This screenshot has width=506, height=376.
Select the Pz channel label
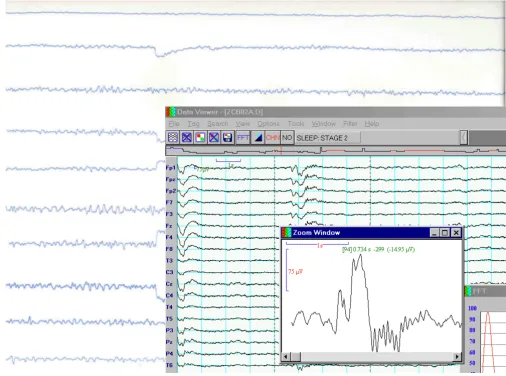coord(169,342)
